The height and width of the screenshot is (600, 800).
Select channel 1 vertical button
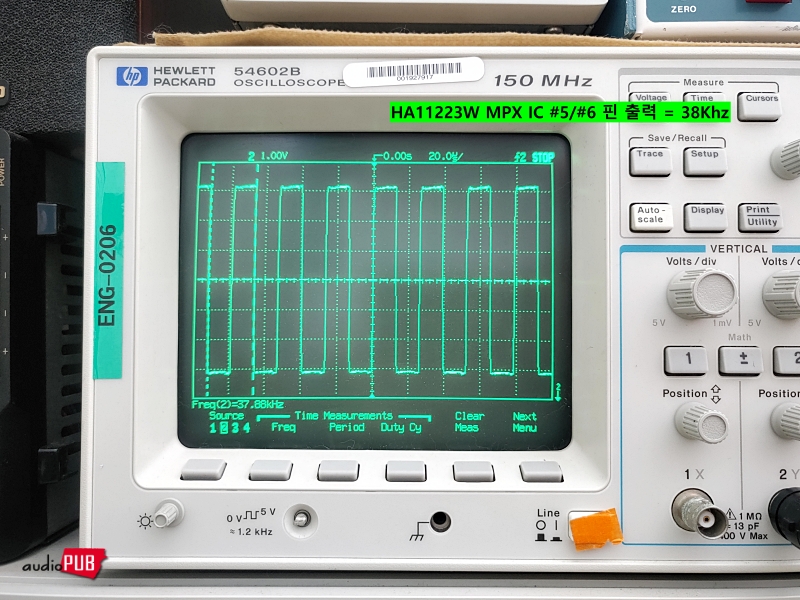point(686,360)
